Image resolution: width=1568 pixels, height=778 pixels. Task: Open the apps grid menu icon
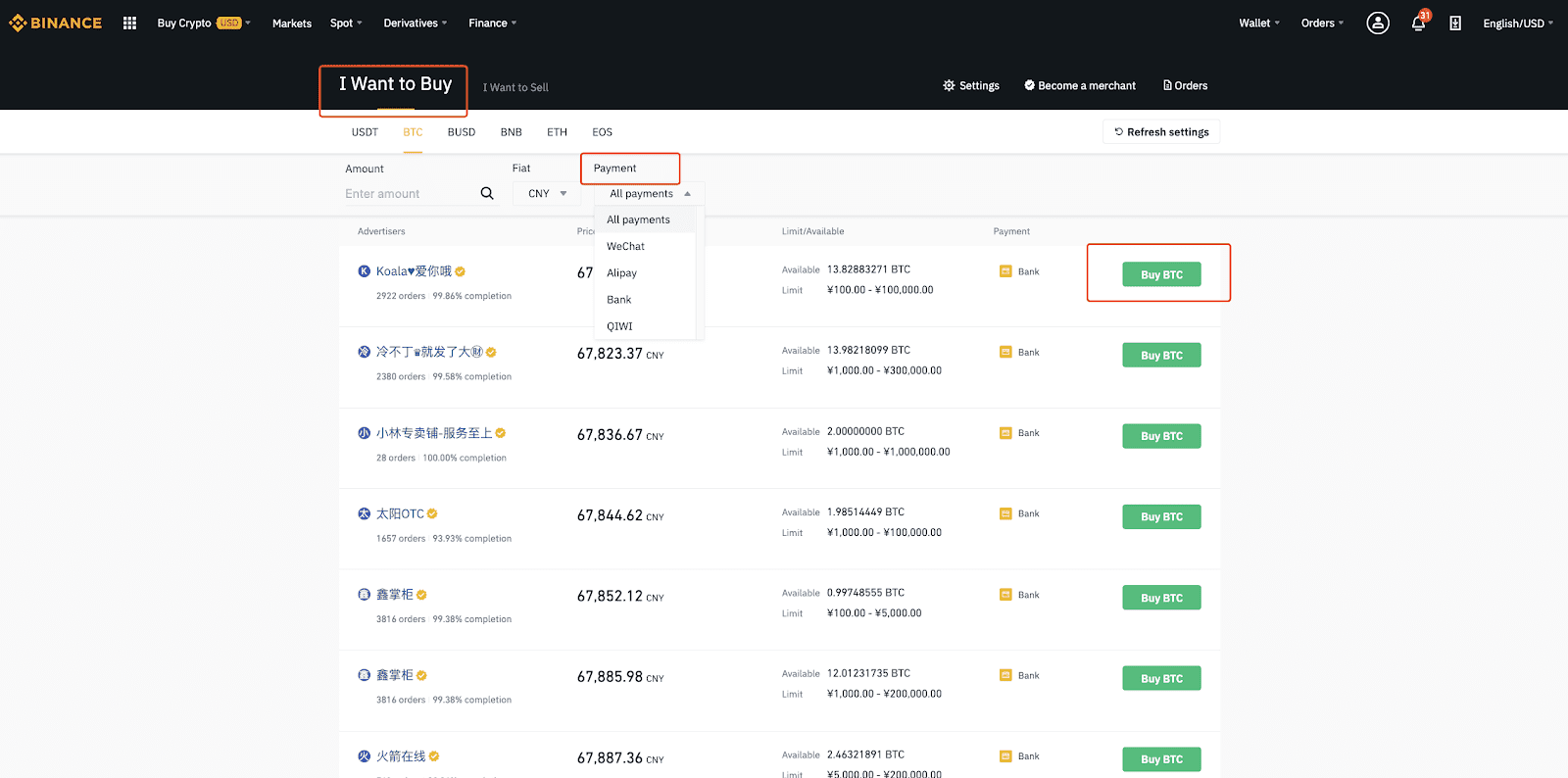pyautogui.click(x=129, y=23)
